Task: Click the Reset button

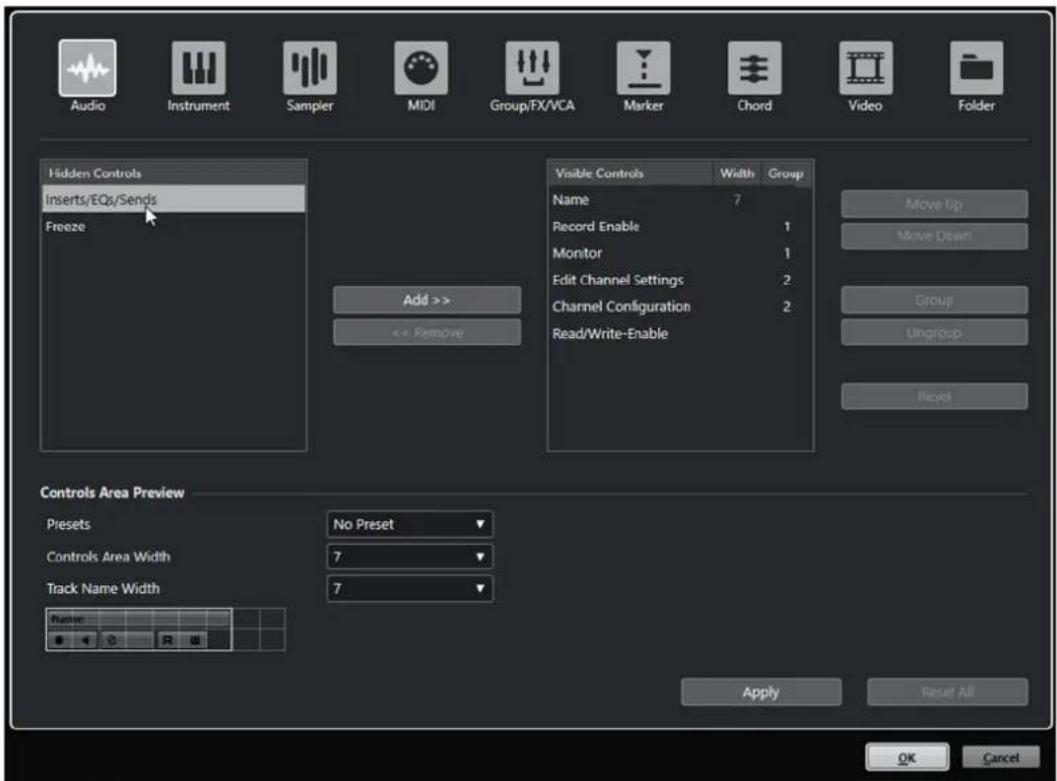Action: click(x=934, y=396)
